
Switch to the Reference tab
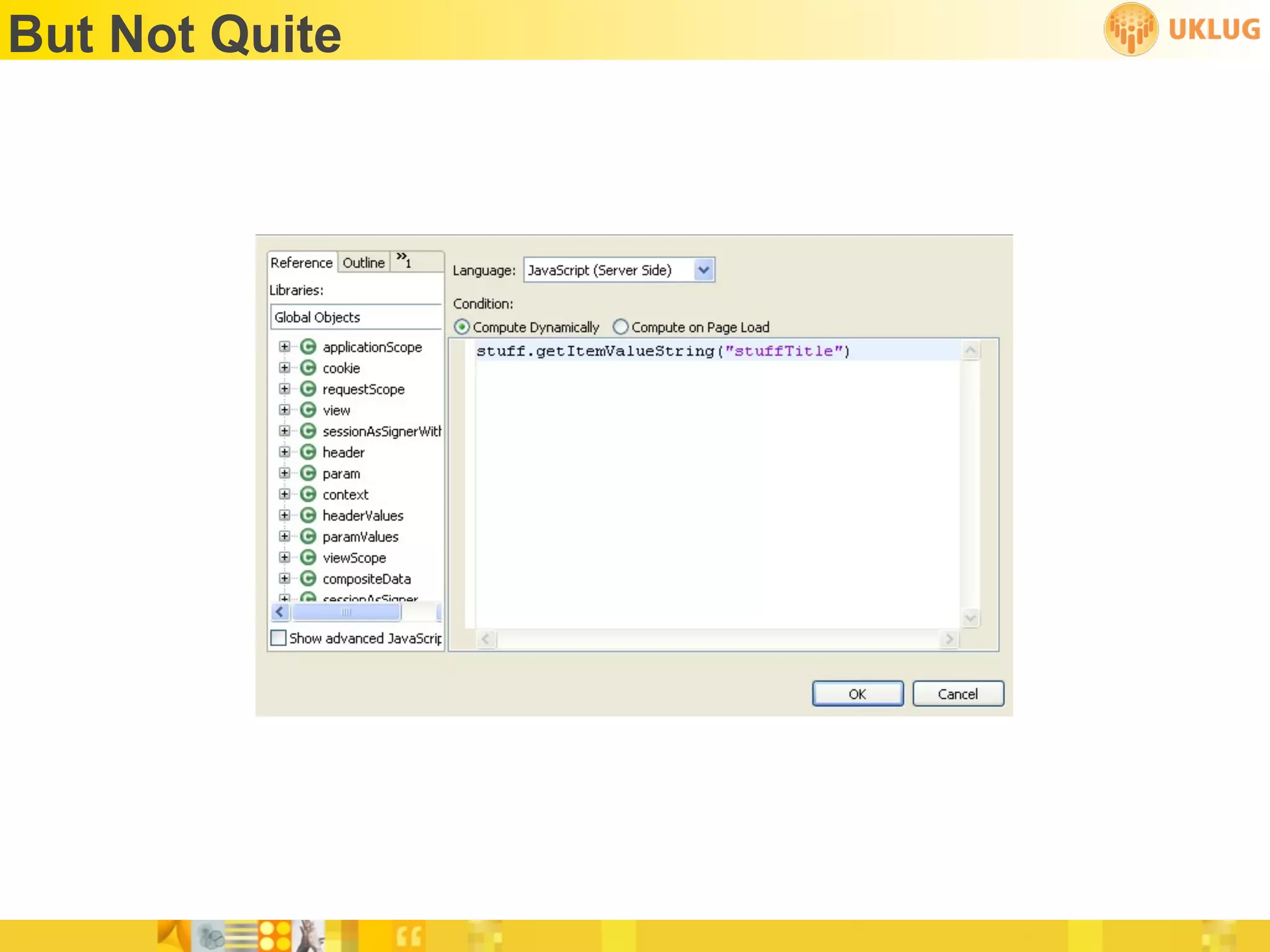click(301, 263)
